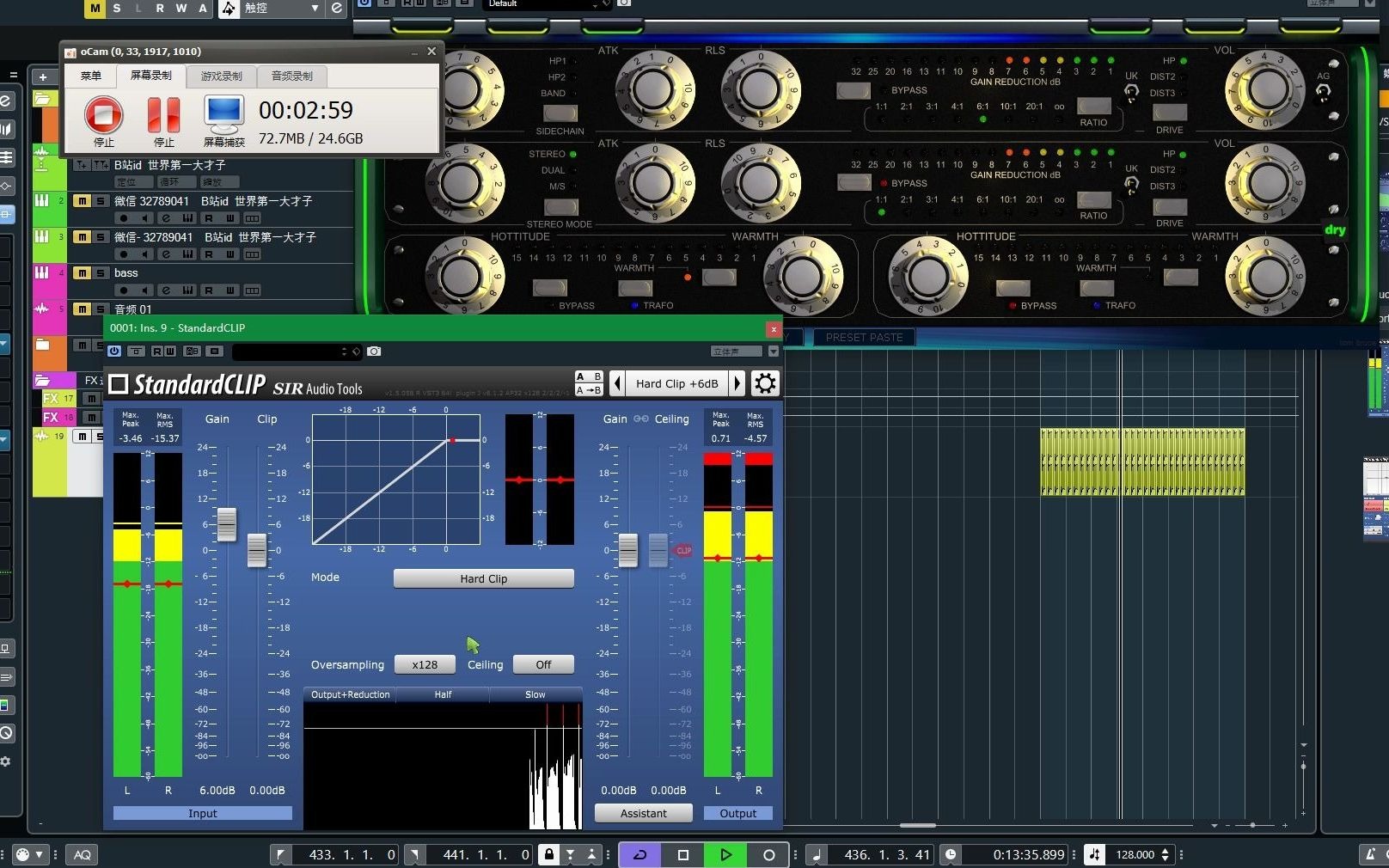
Task: Adjust the Gain fader in StandardCLIP
Action: [226, 525]
